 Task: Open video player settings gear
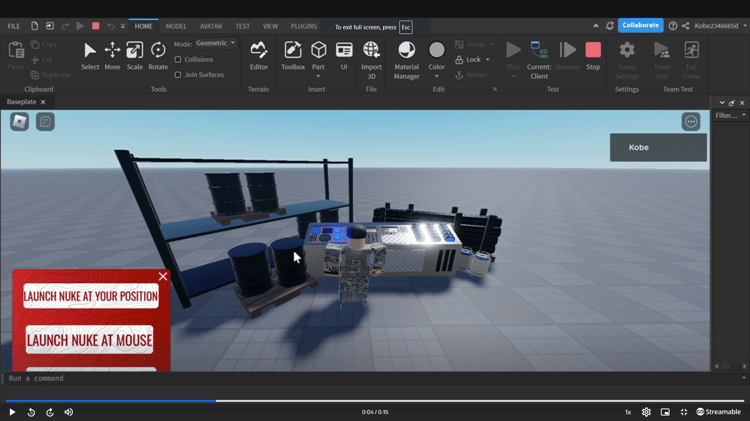(x=646, y=412)
